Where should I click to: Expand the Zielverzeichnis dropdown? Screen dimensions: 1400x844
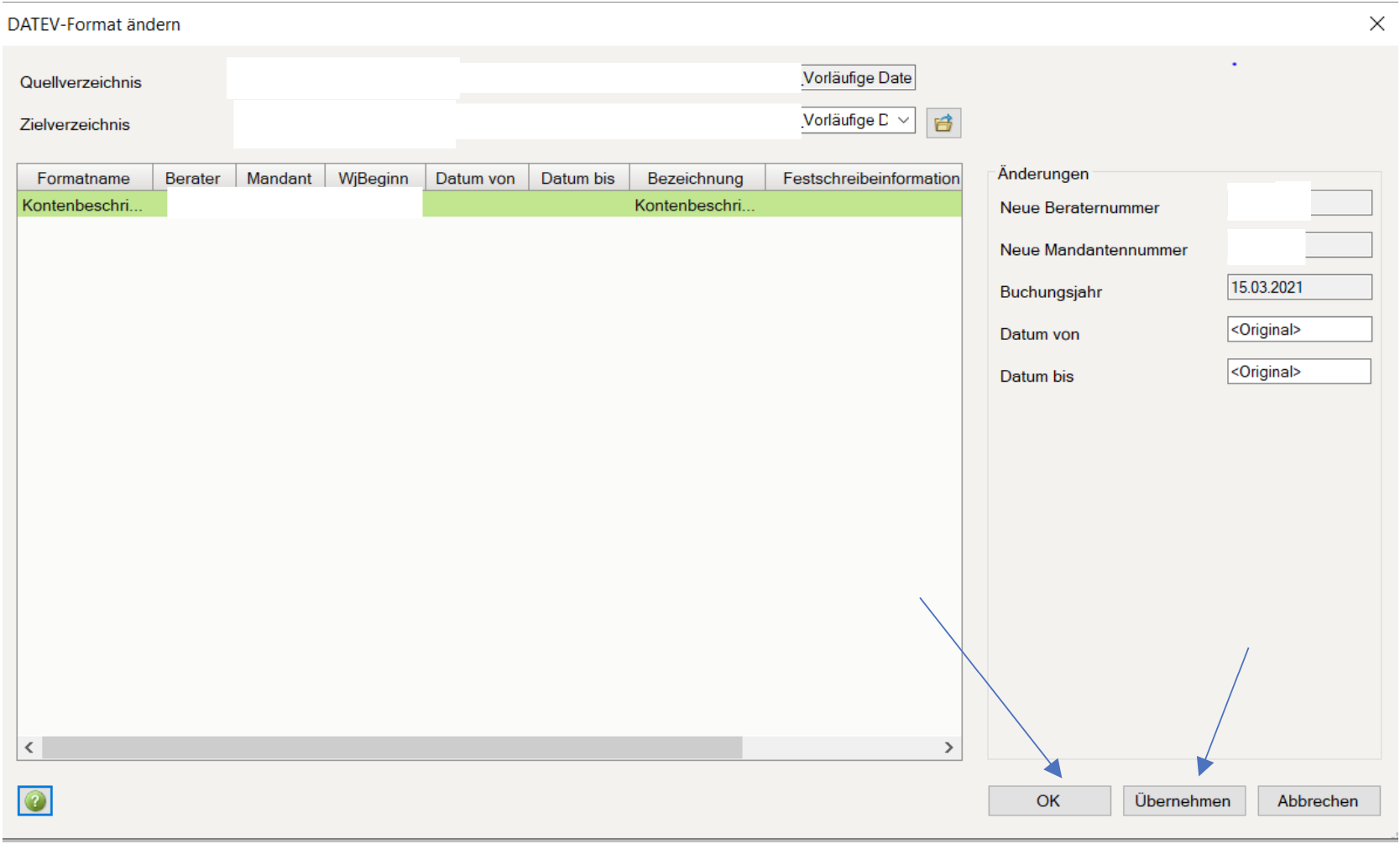click(903, 120)
